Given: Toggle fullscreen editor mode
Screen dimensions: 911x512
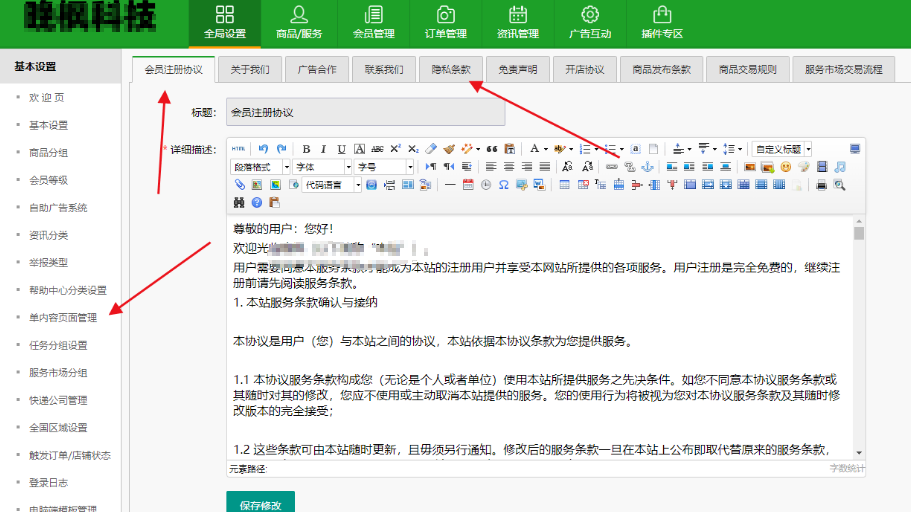Looking at the screenshot, I should point(855,149).
